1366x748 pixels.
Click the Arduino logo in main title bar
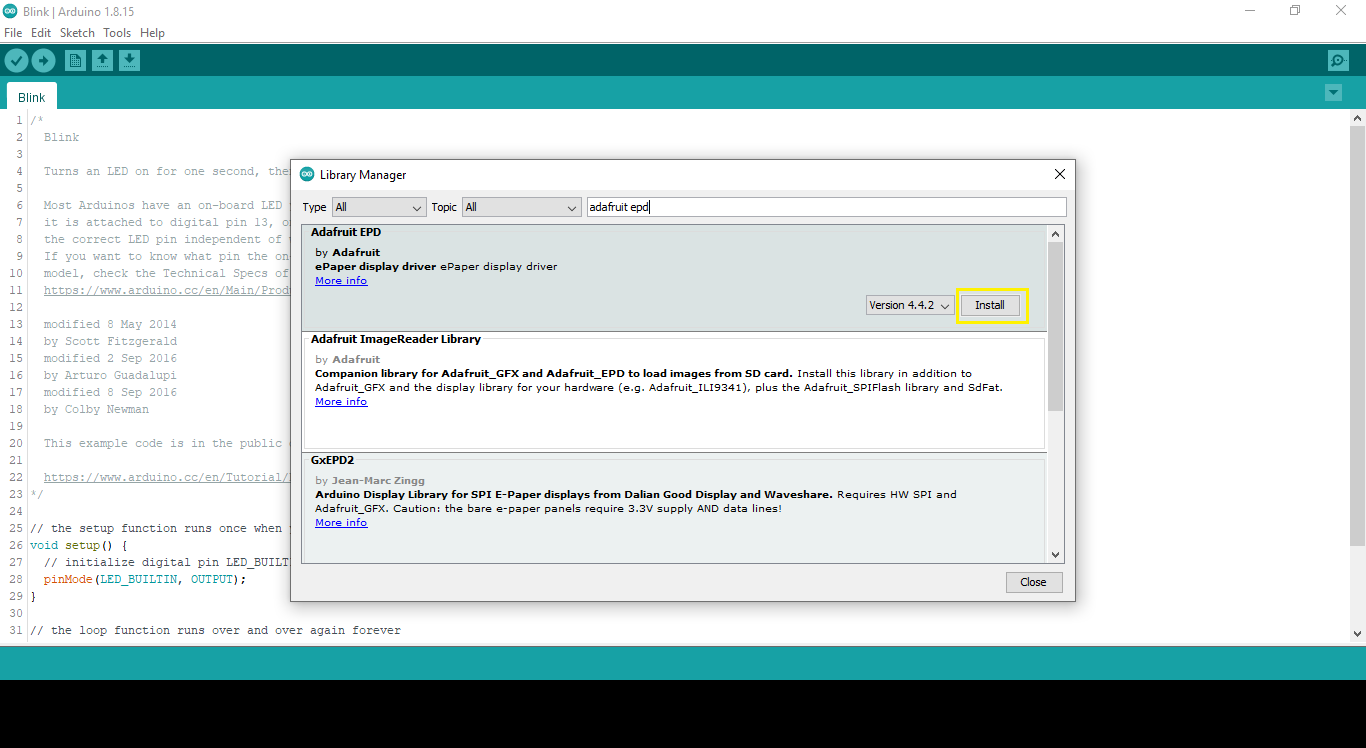tap(10, 10)
